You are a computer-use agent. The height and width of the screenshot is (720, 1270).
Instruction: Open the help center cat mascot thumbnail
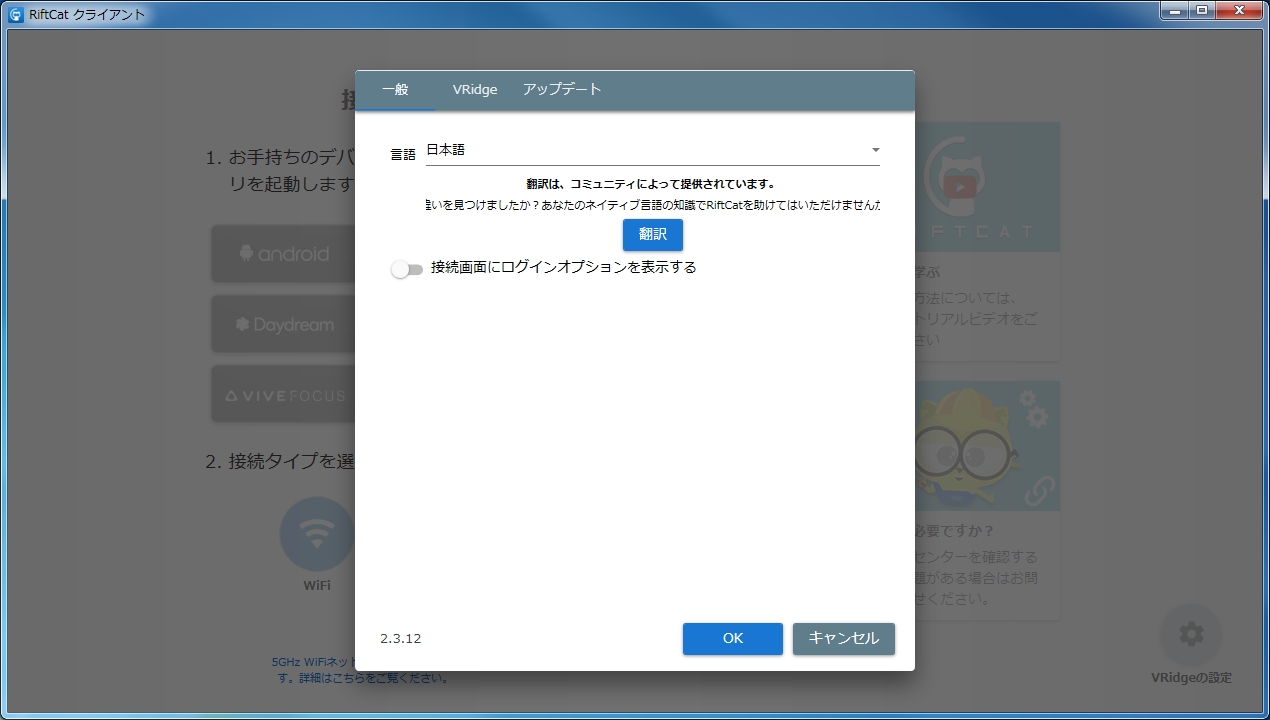(x=987, y=446)
